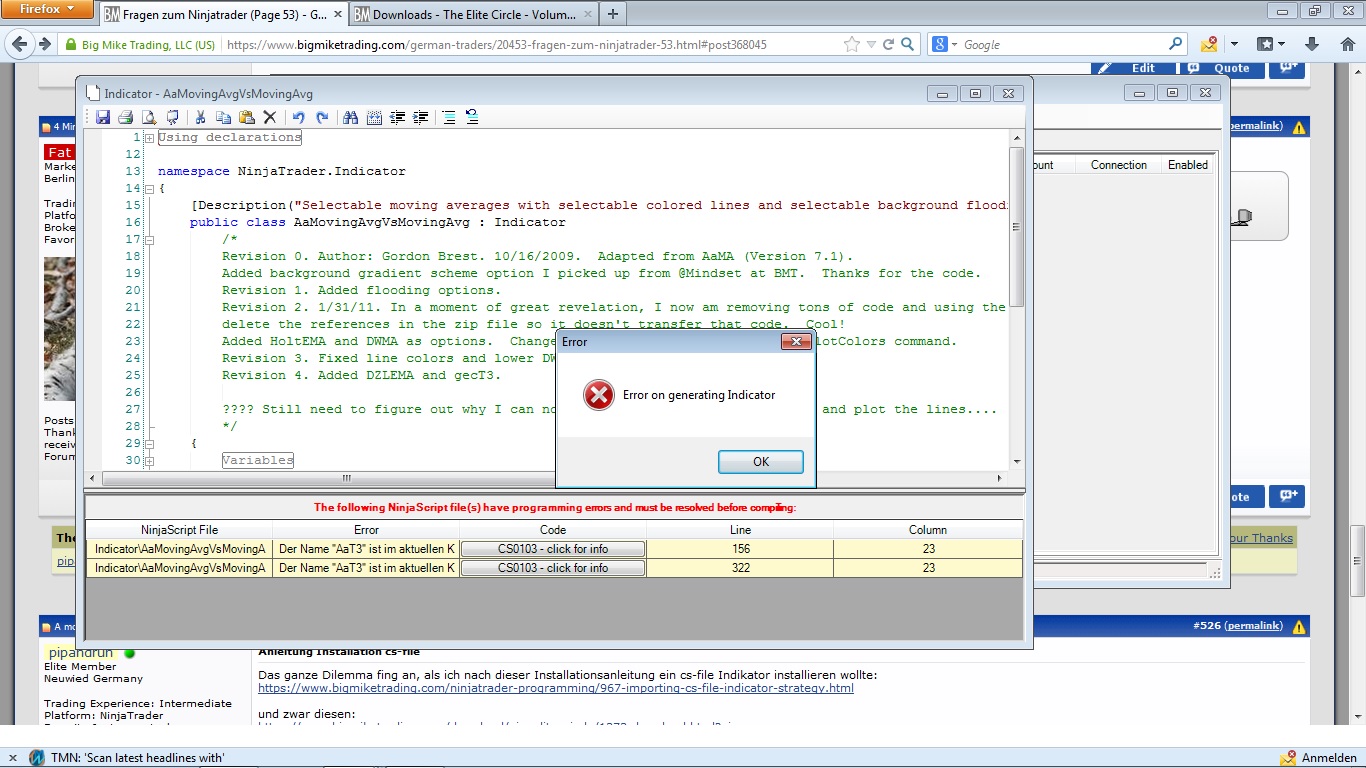1366x768 pixels.
Task: Click the code editor horizontal scrollbar thumb
Action: (x=346, y=479)
